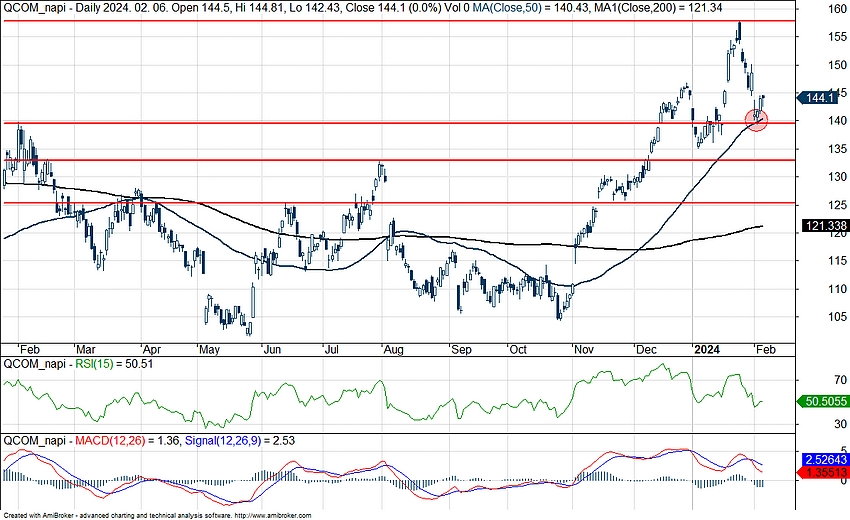
Task: Click the 135 price axis label
Action: pyautogui.click(x=838, y=149)
